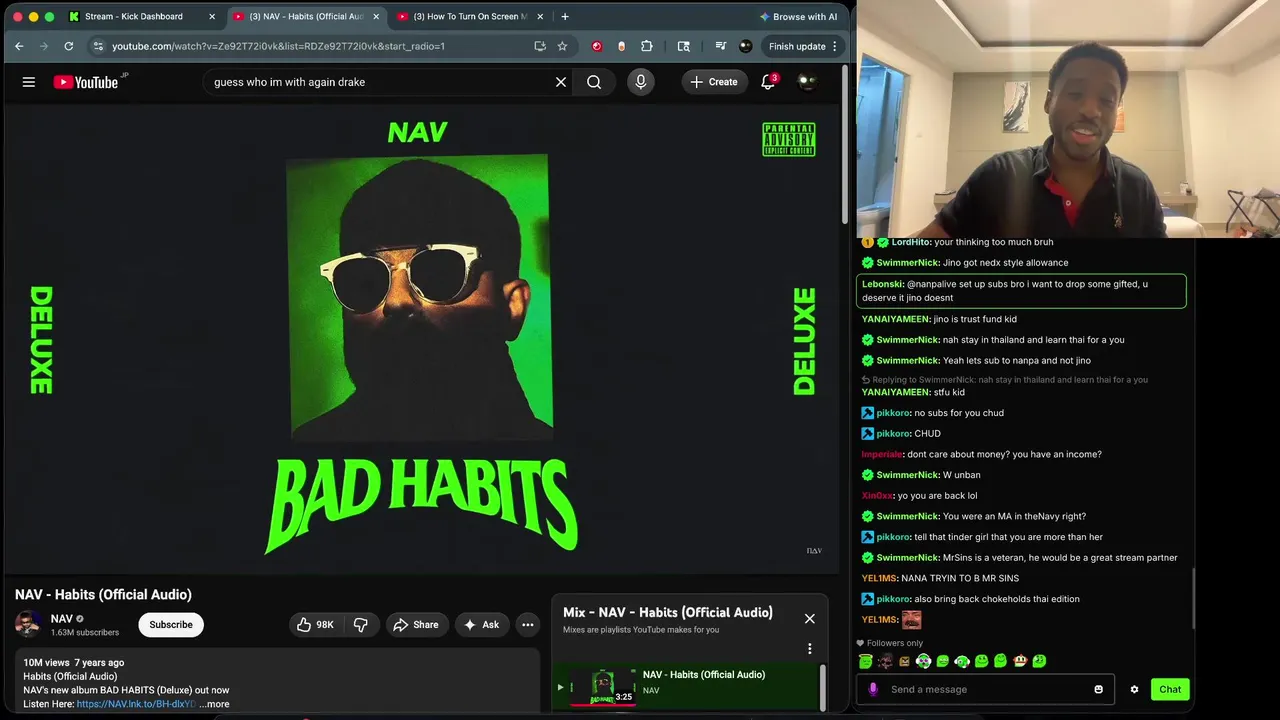
Task: Click the video title NAV - Habits (Official Audio)
Action: coord(103,595)
